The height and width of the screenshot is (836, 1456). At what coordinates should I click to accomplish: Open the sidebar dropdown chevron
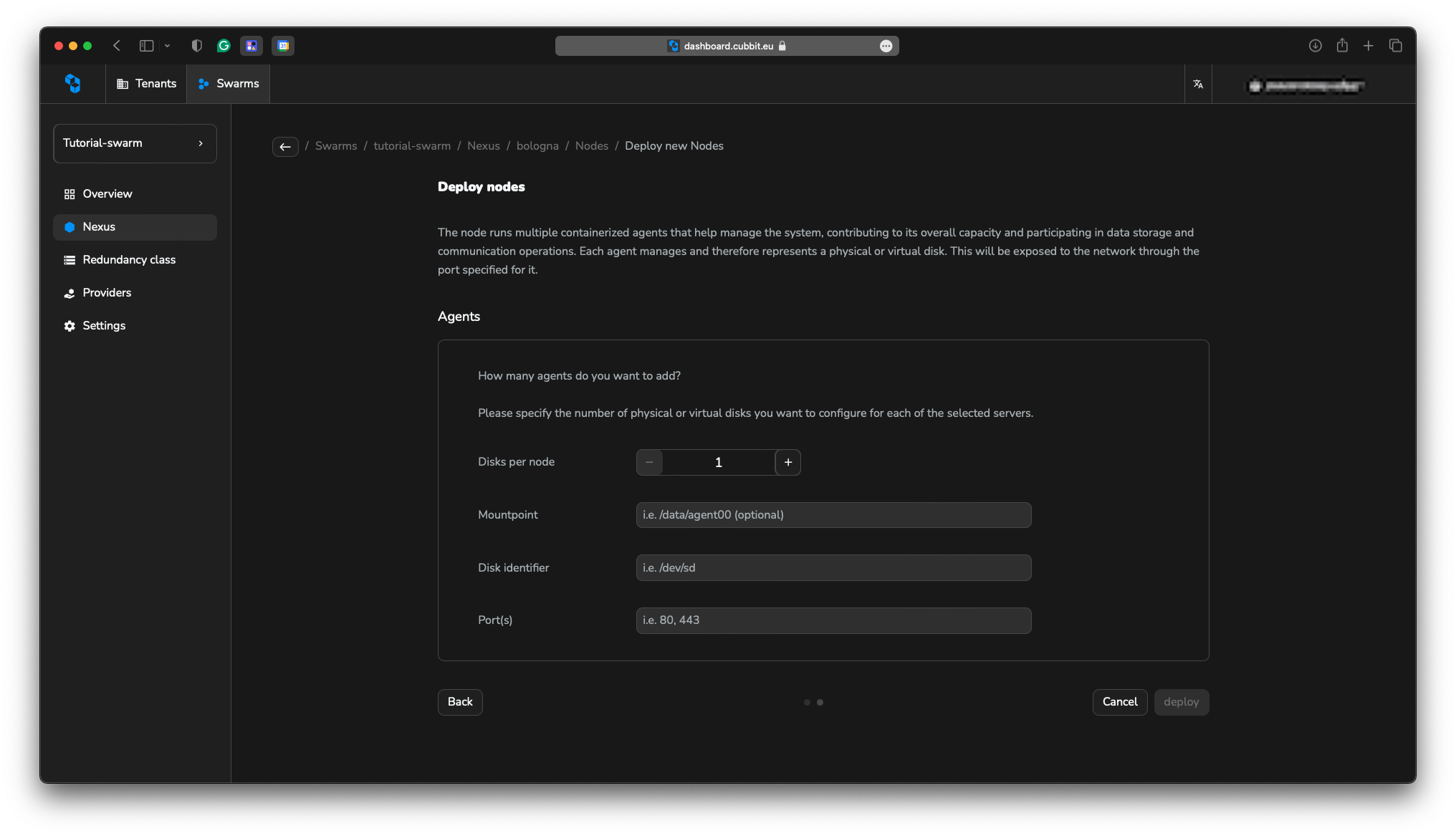click(167, 46)
